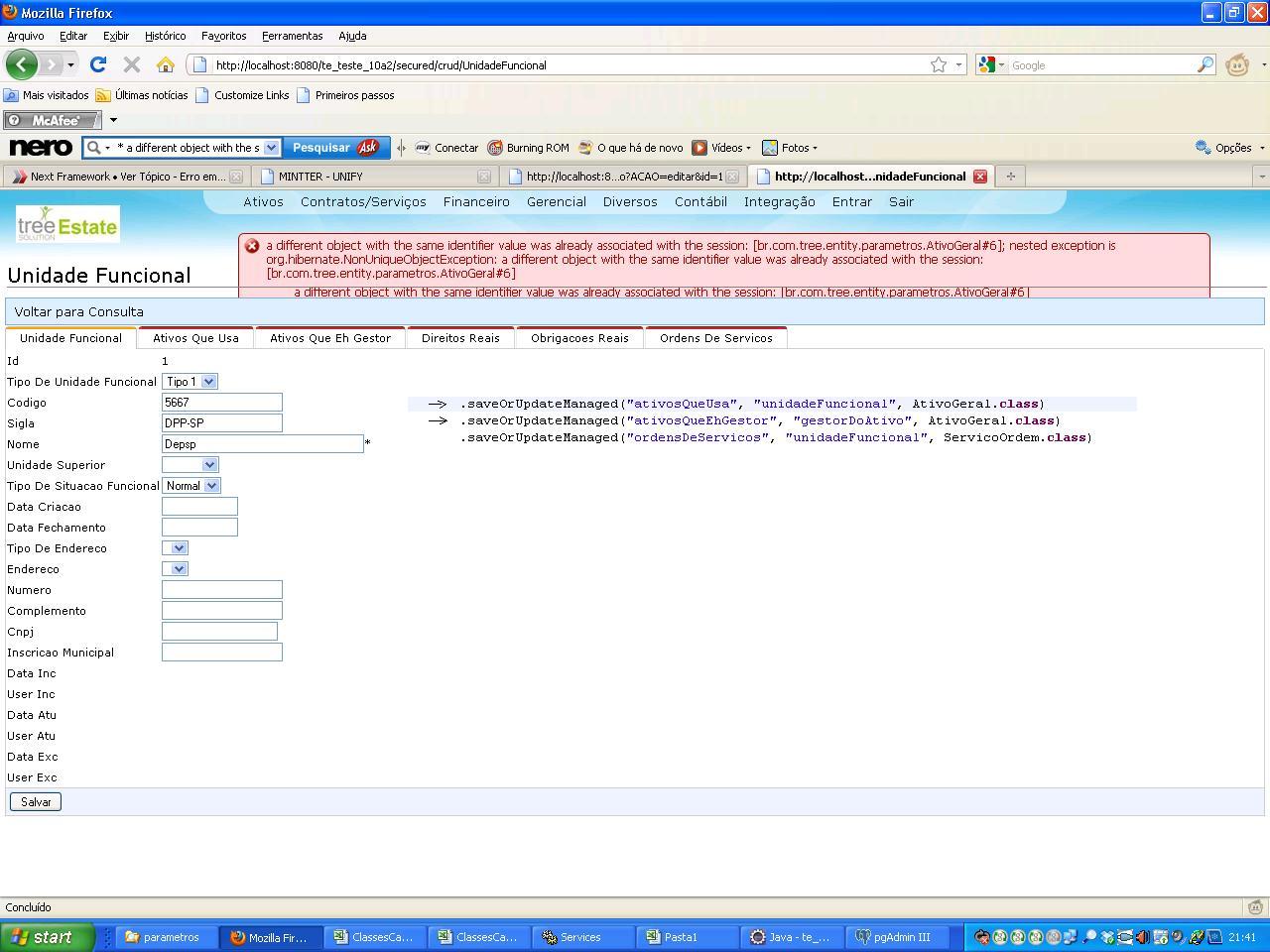Screen dimensions: 1270x952
Task: Open Financeiro site menu
Action: tap(476, 201)
